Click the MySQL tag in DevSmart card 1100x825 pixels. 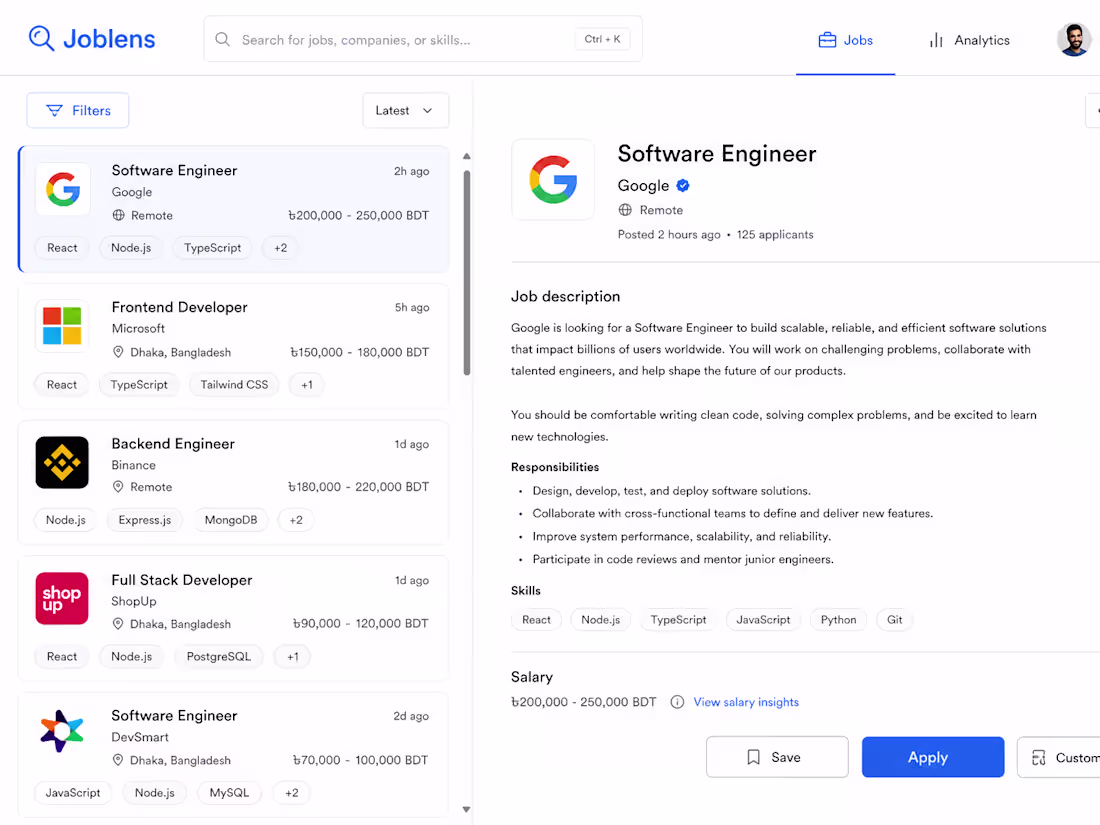click(x=229, y=793)
